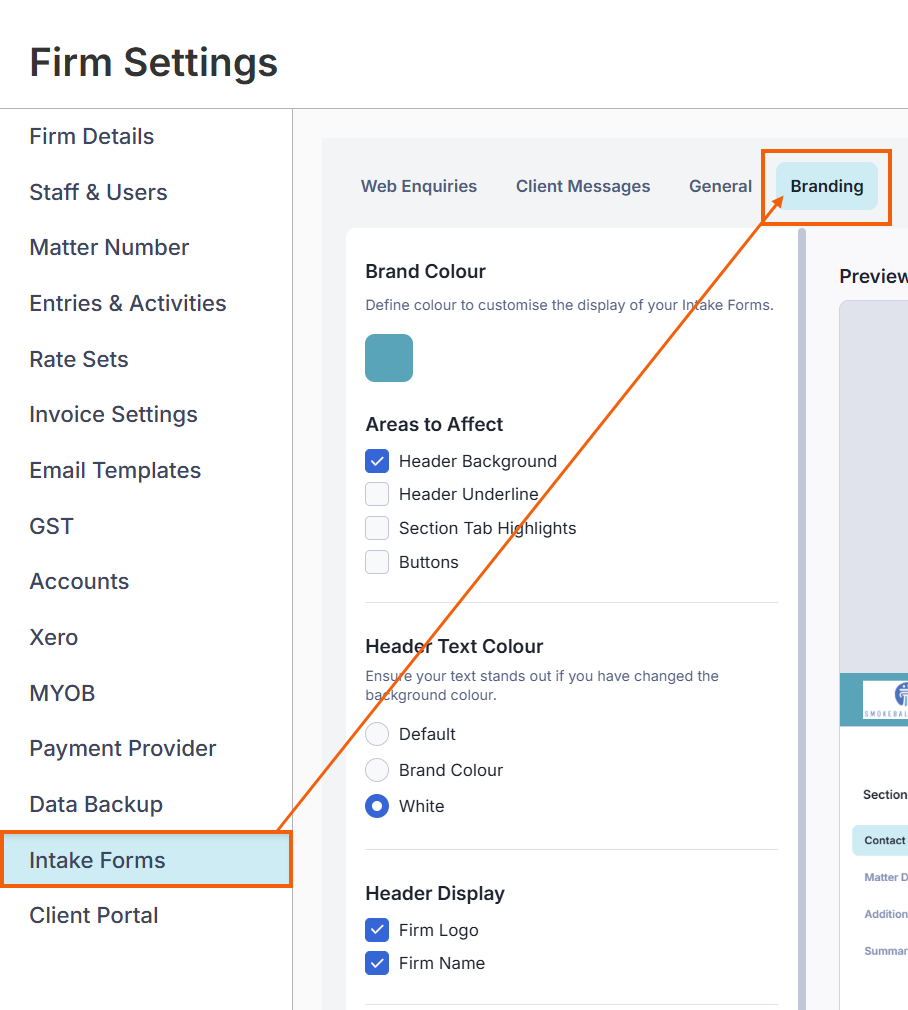
Task: Select the White header text radio
Action: (377, 806)
